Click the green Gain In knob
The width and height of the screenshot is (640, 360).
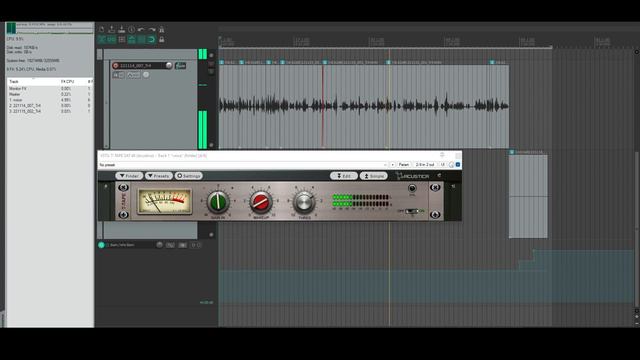[218, 202]
